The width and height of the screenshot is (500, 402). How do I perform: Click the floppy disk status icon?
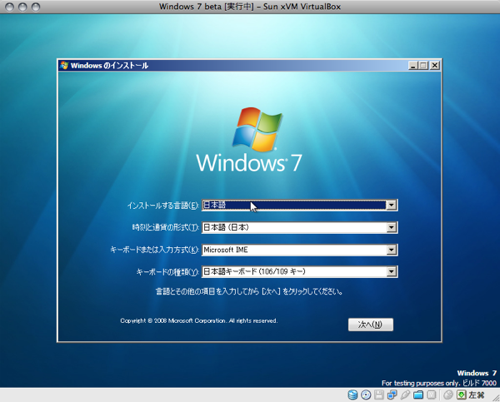coord(379,395)
